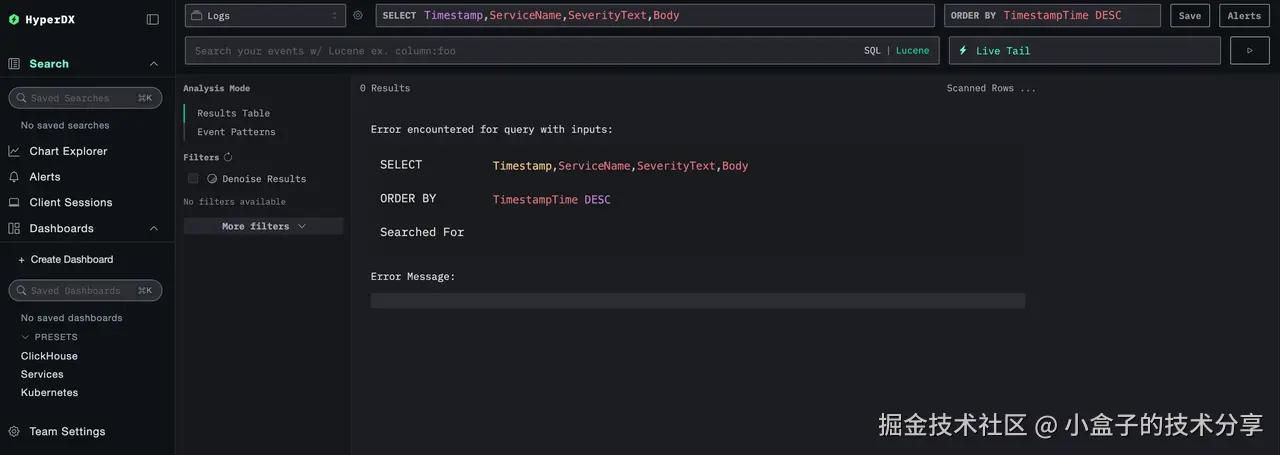
Task: Open Client Sessions in sidebar
Action: click(70, 202)
